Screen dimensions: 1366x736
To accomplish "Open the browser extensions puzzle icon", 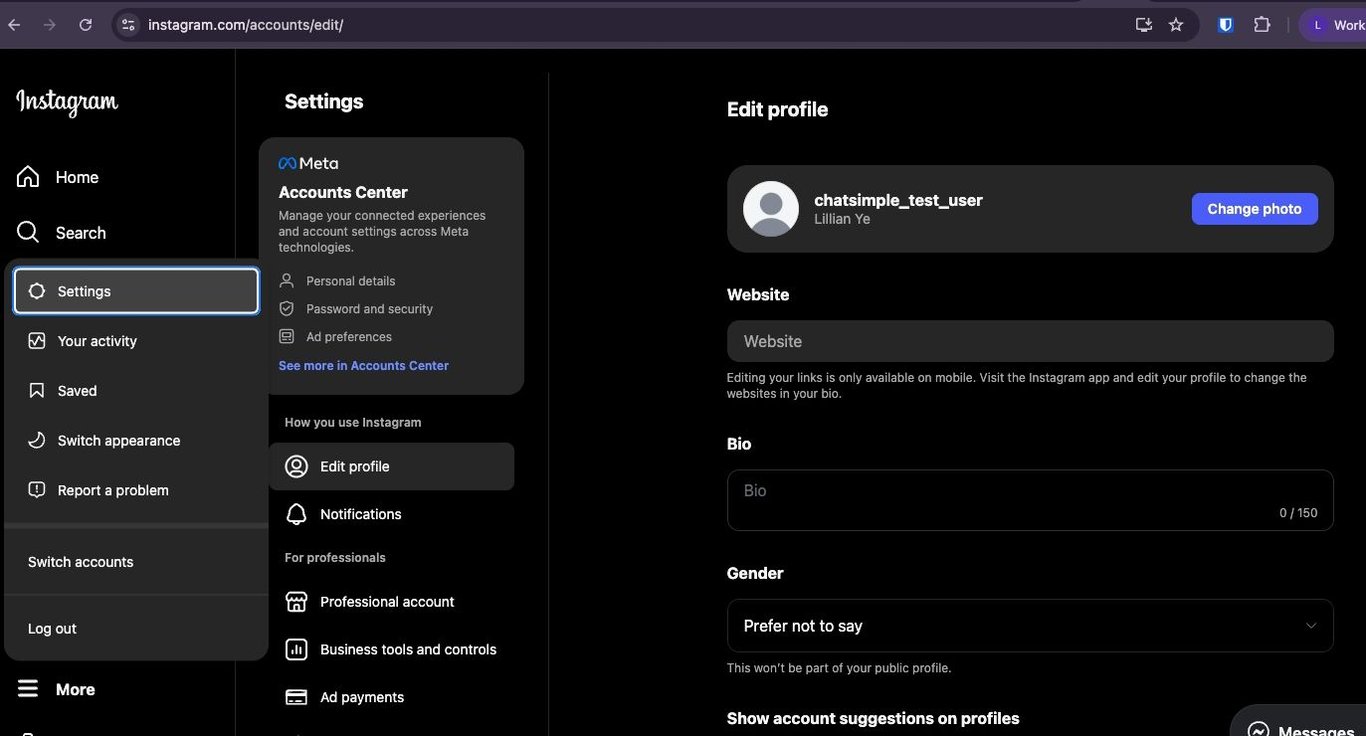I will click(x=1262, y=25).
